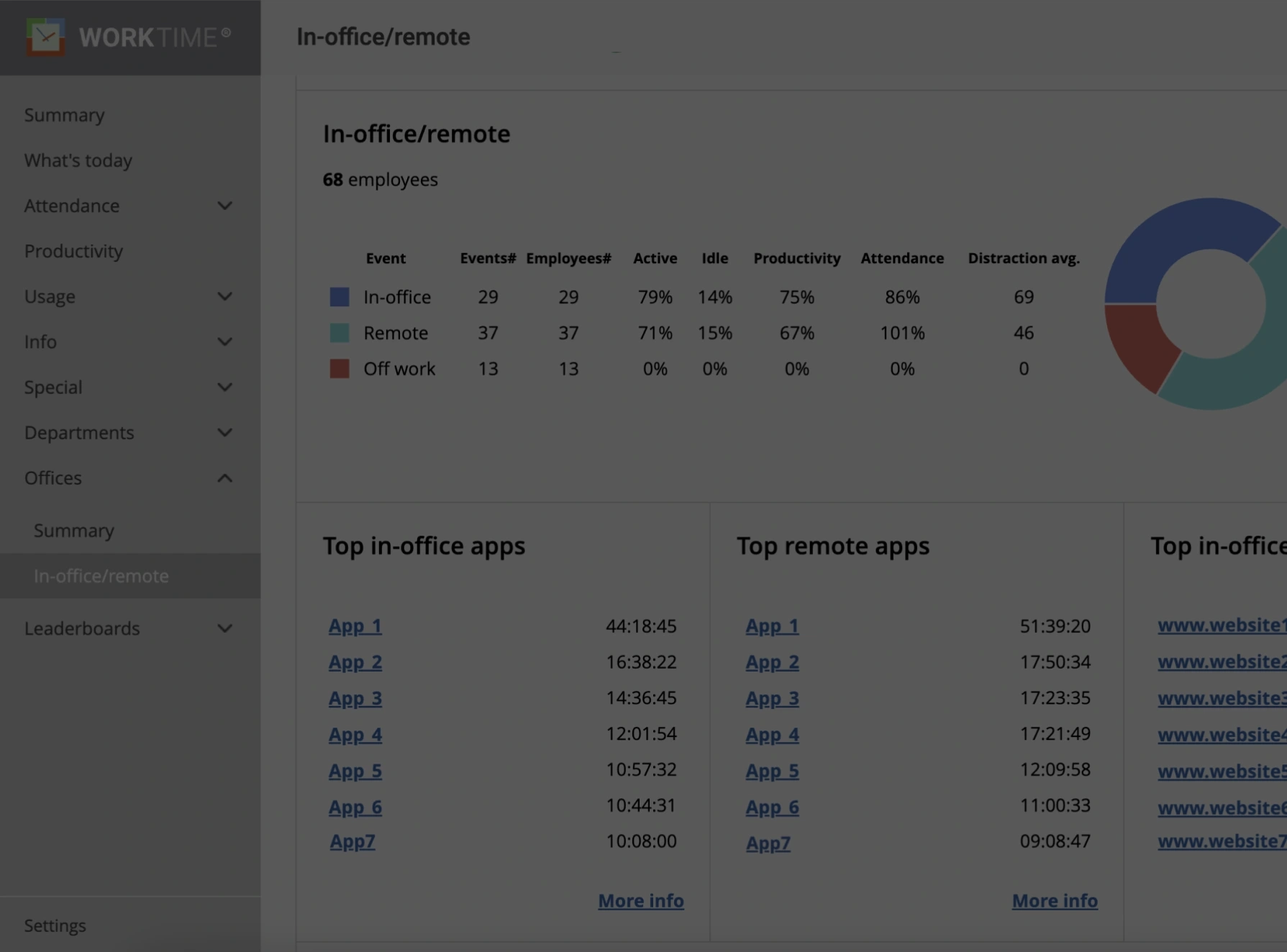Expand the Departments menu chevron
Screen dimensions: 1287x952
(225, 432)
